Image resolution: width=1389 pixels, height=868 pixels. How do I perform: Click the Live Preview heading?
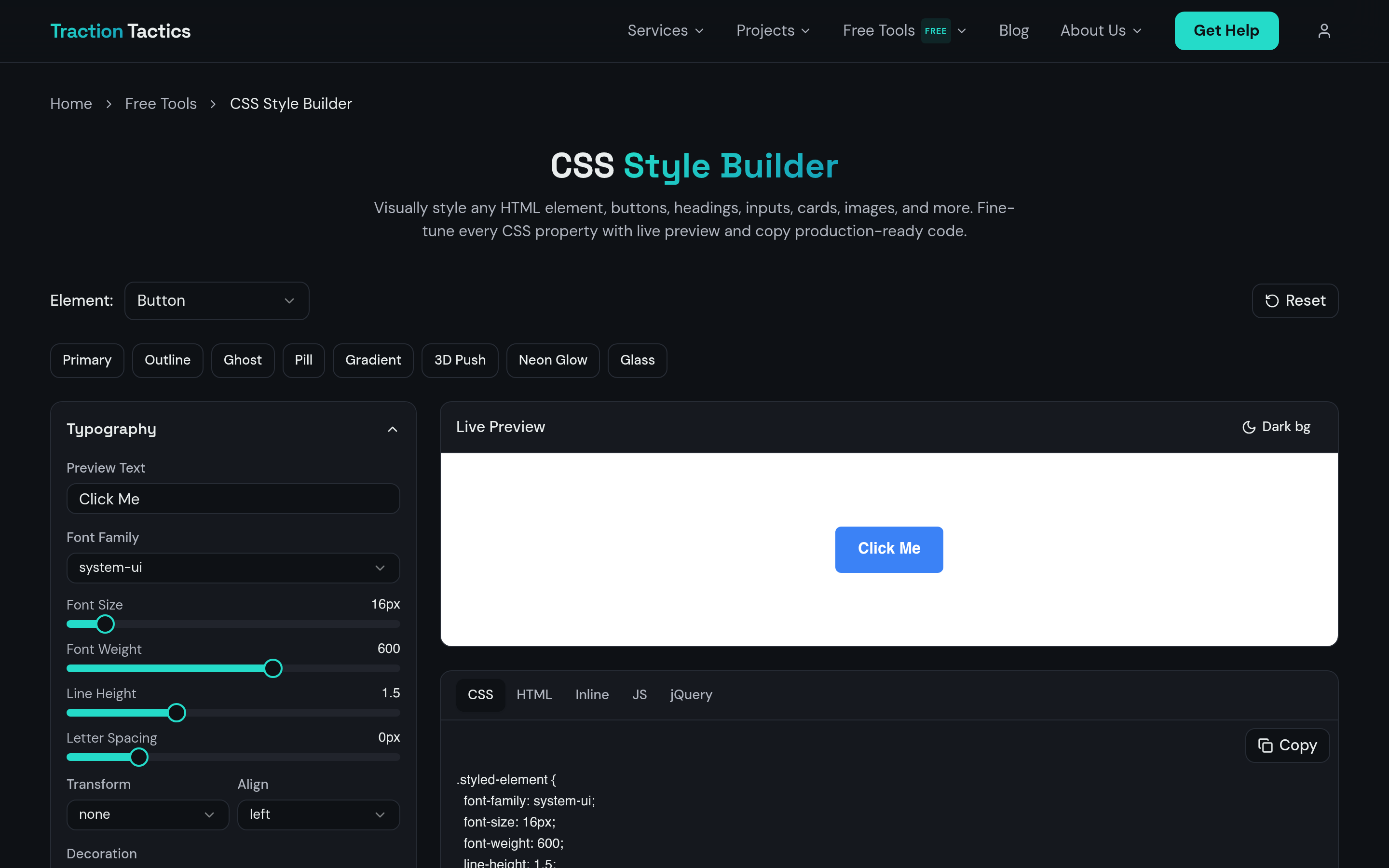pos(501,427)
